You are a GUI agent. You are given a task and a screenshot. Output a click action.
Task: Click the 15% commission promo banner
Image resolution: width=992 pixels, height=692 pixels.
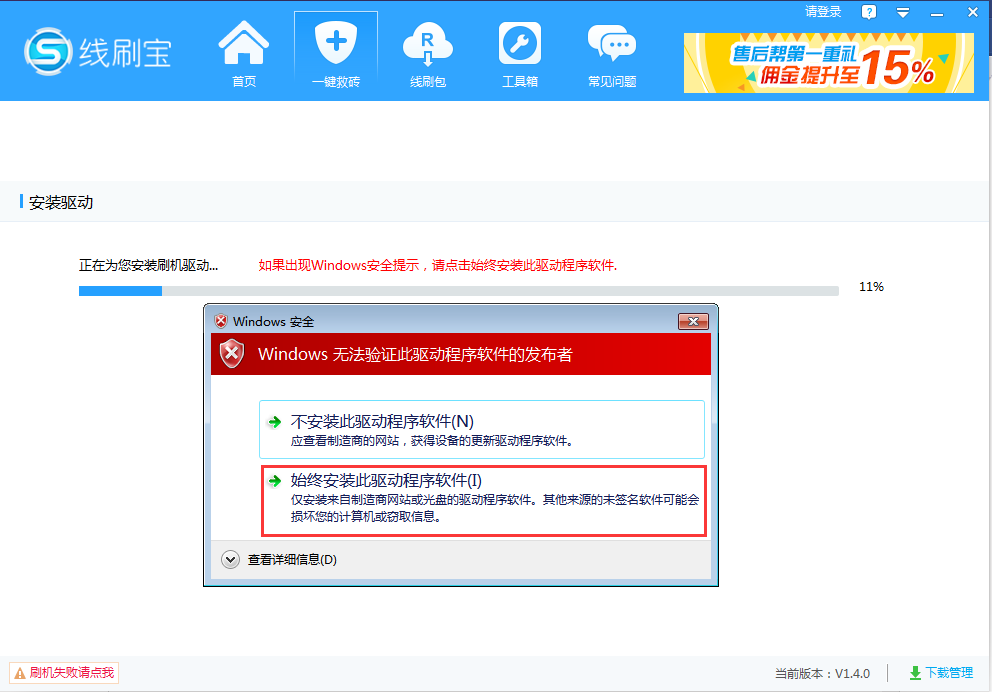coord(828,63)
